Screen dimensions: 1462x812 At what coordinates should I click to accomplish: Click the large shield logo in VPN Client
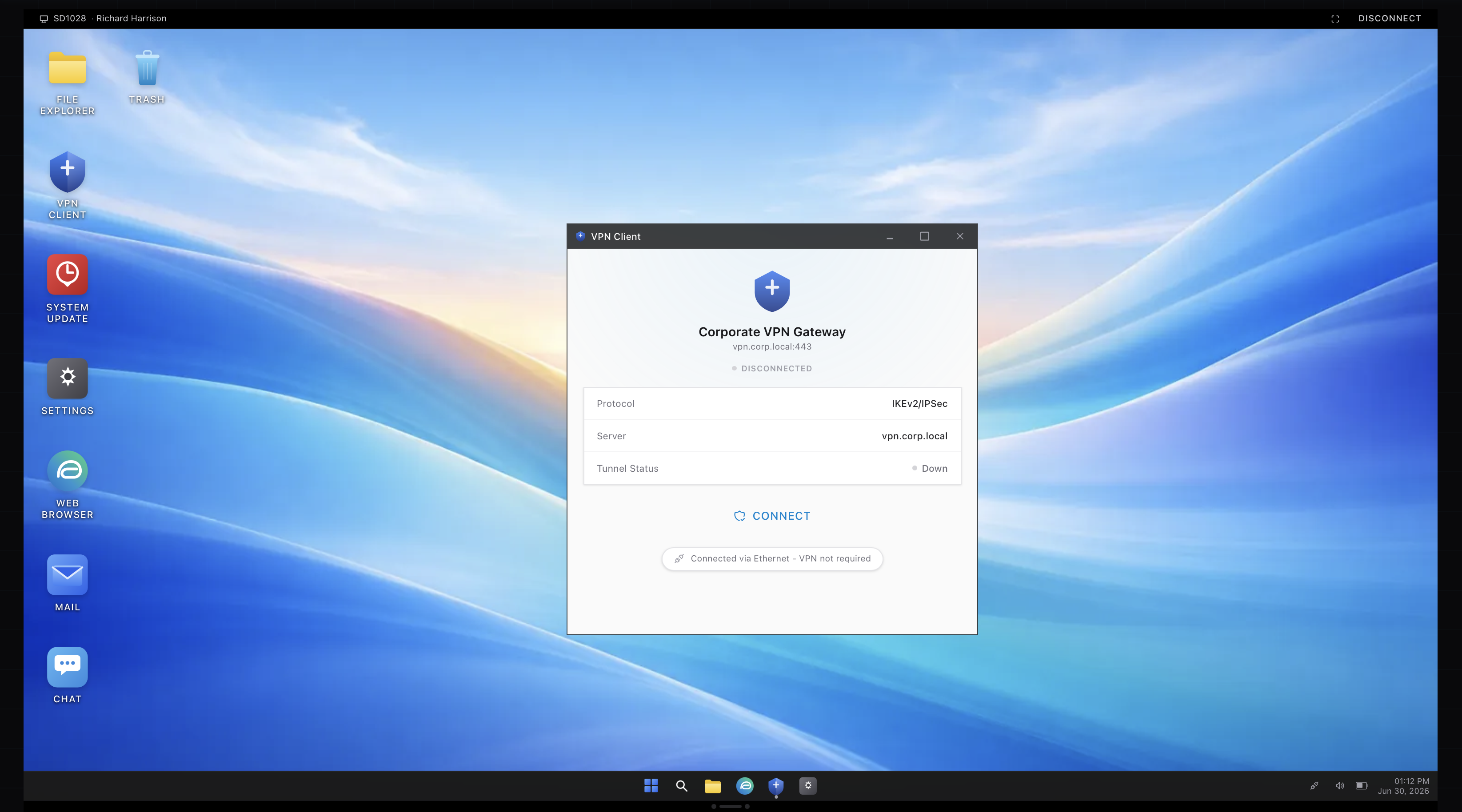[772, 291]
